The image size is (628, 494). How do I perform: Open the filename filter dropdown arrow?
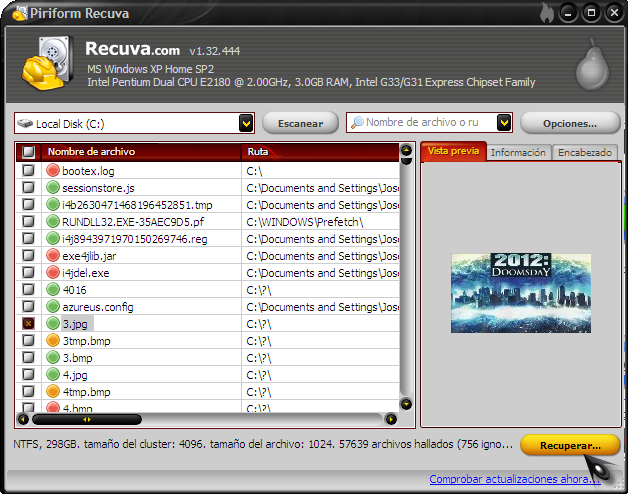(504, 123)
